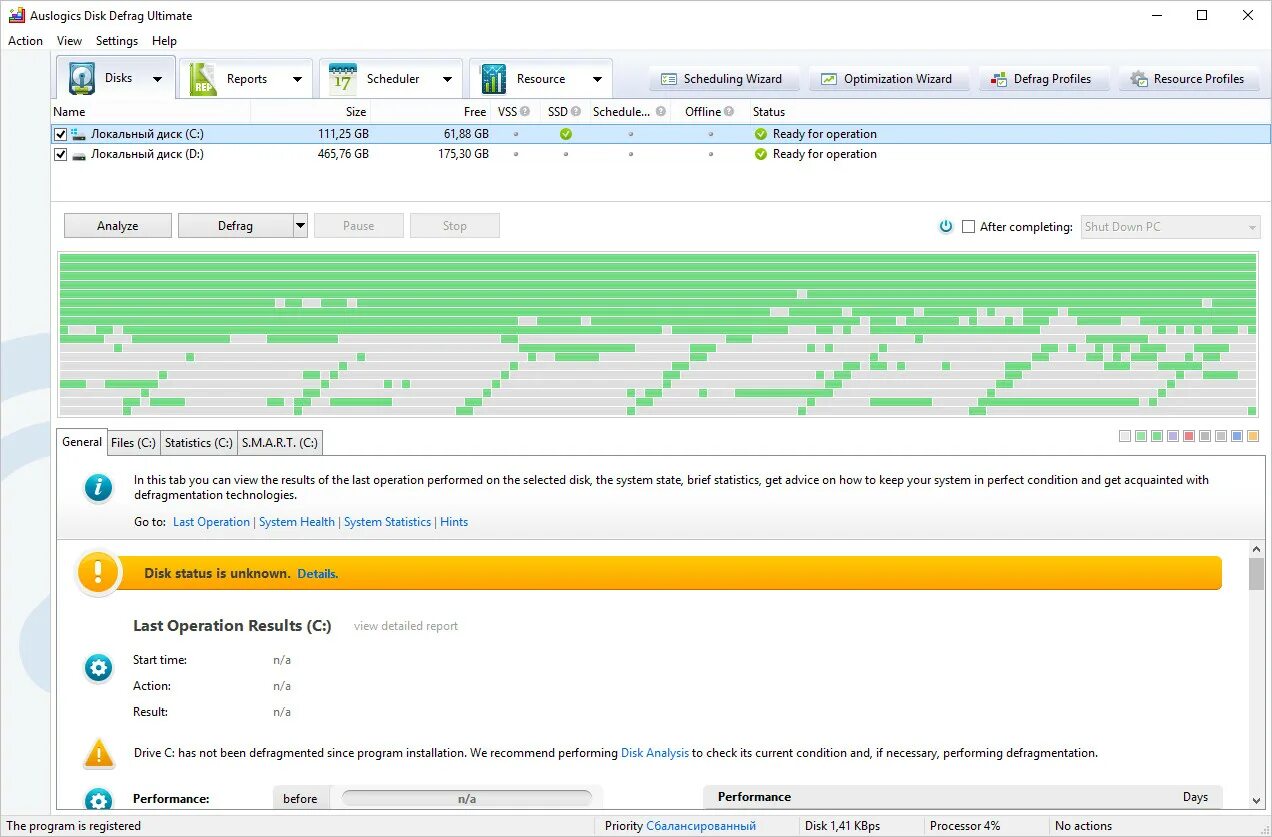Select the General tab

pos(82,441)
